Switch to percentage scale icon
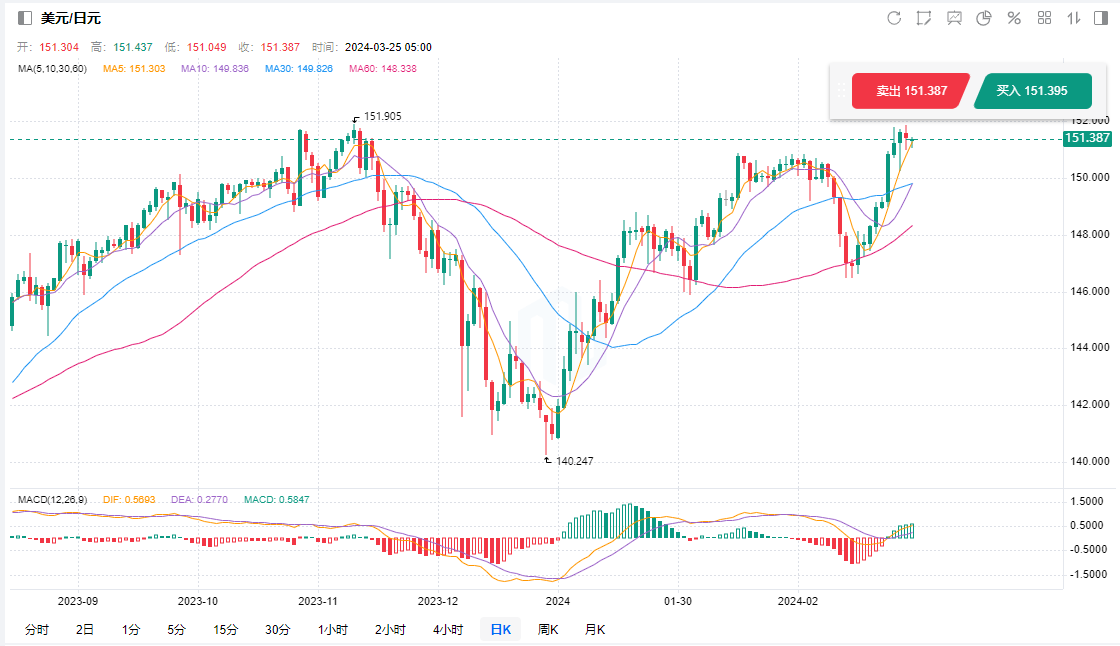The height and width of the screenshot is (646, 1120). click(x=1014, y=18)
